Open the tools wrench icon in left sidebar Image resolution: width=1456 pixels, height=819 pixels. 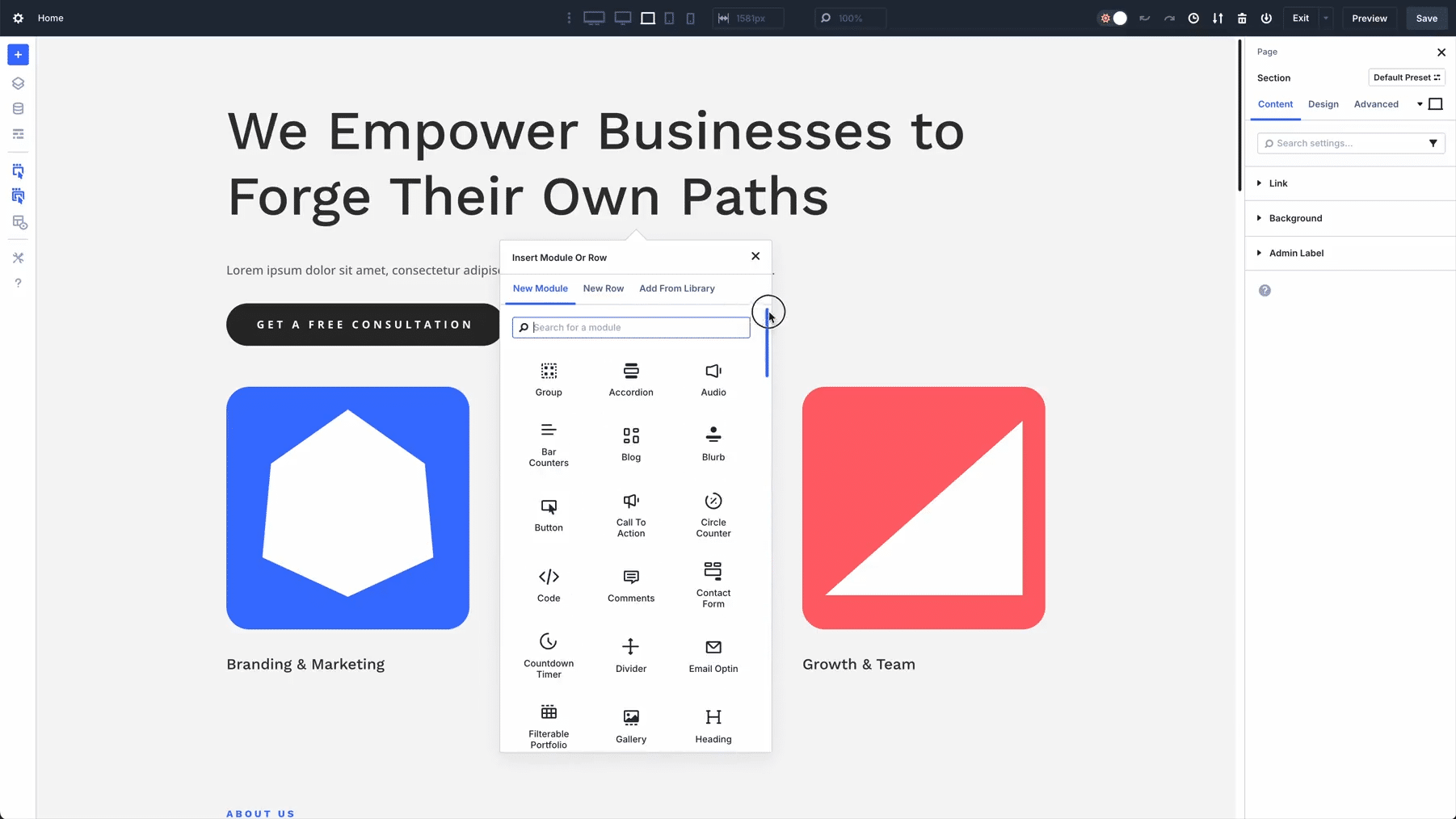pyautogui.click(x=18, y=258)
